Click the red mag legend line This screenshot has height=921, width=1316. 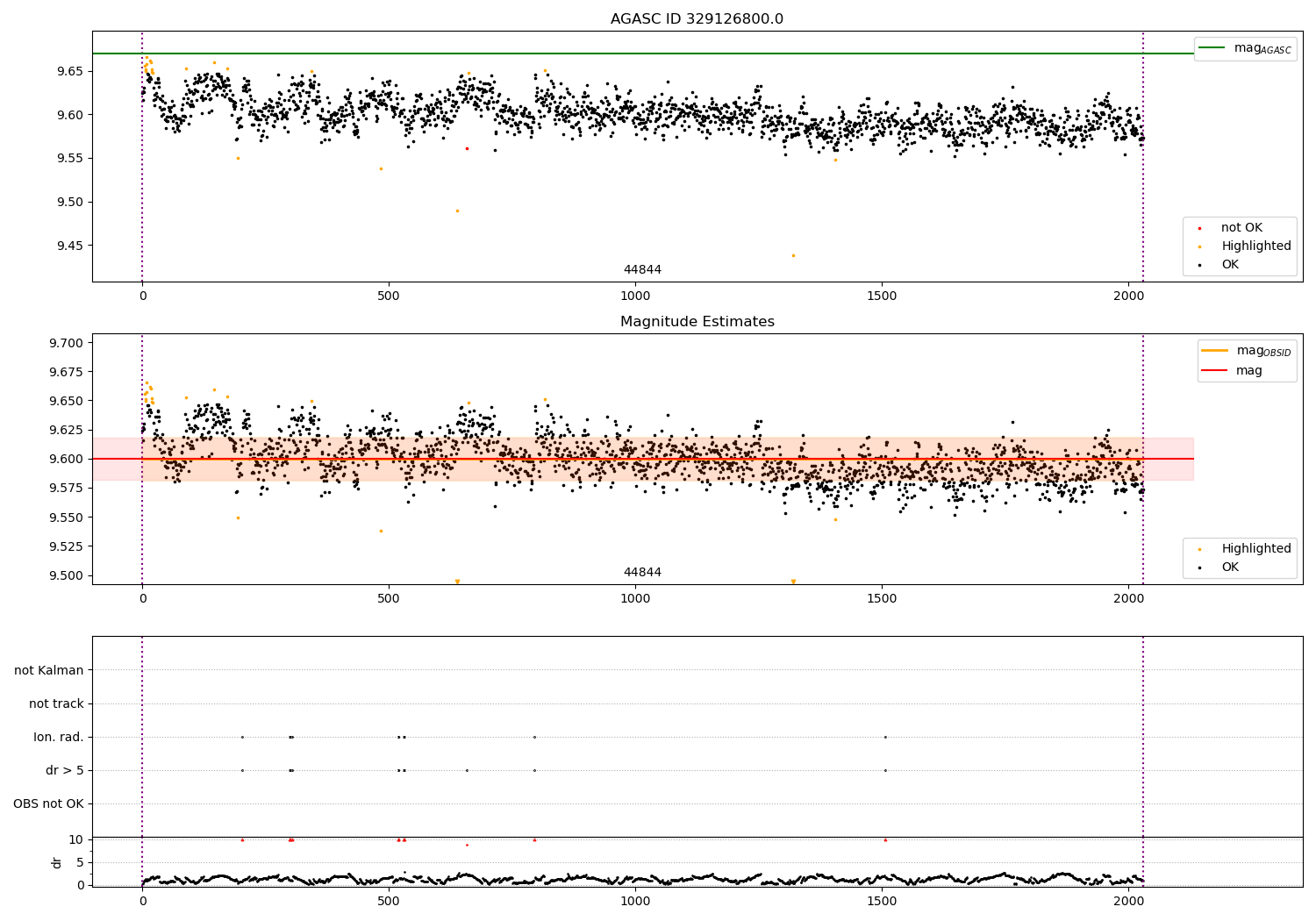pos(1215,371)
